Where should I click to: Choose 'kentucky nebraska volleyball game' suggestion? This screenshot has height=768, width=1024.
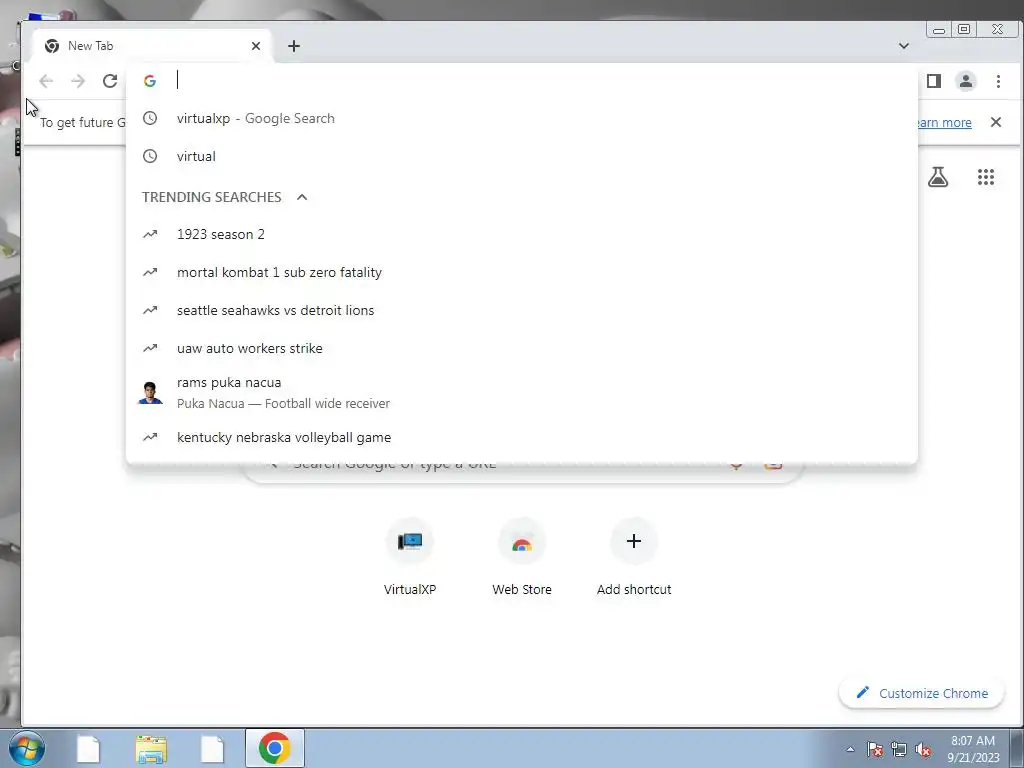coord(522,438)
